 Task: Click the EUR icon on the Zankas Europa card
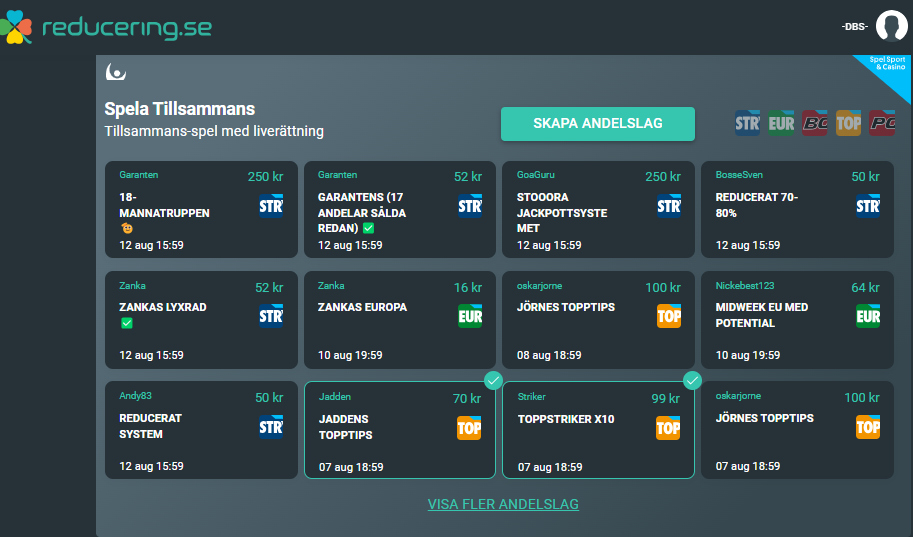pyautogui.click(x=470, y=316)
